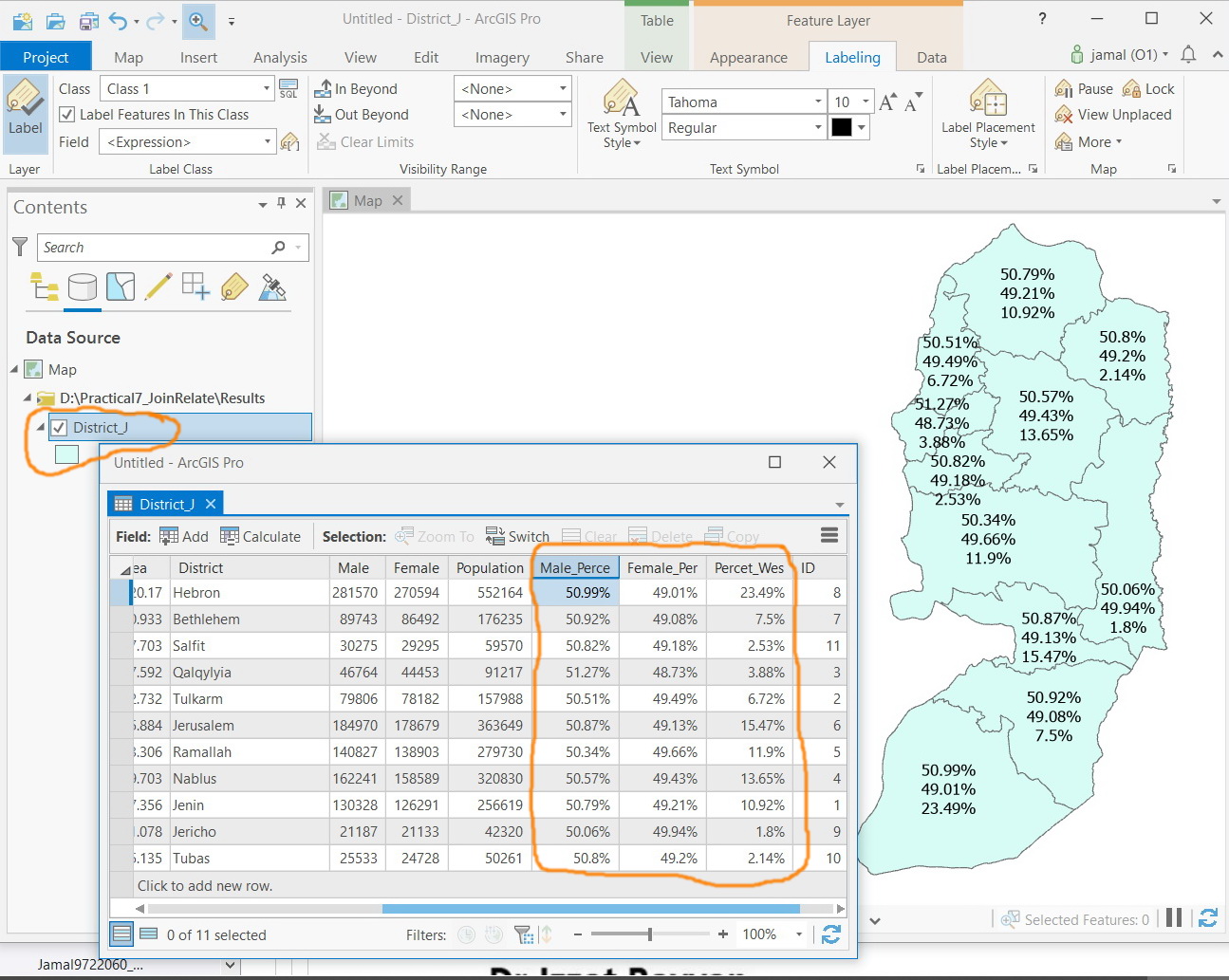
Task: Click the black text color swatch
Action: click(x=842, y=127)
